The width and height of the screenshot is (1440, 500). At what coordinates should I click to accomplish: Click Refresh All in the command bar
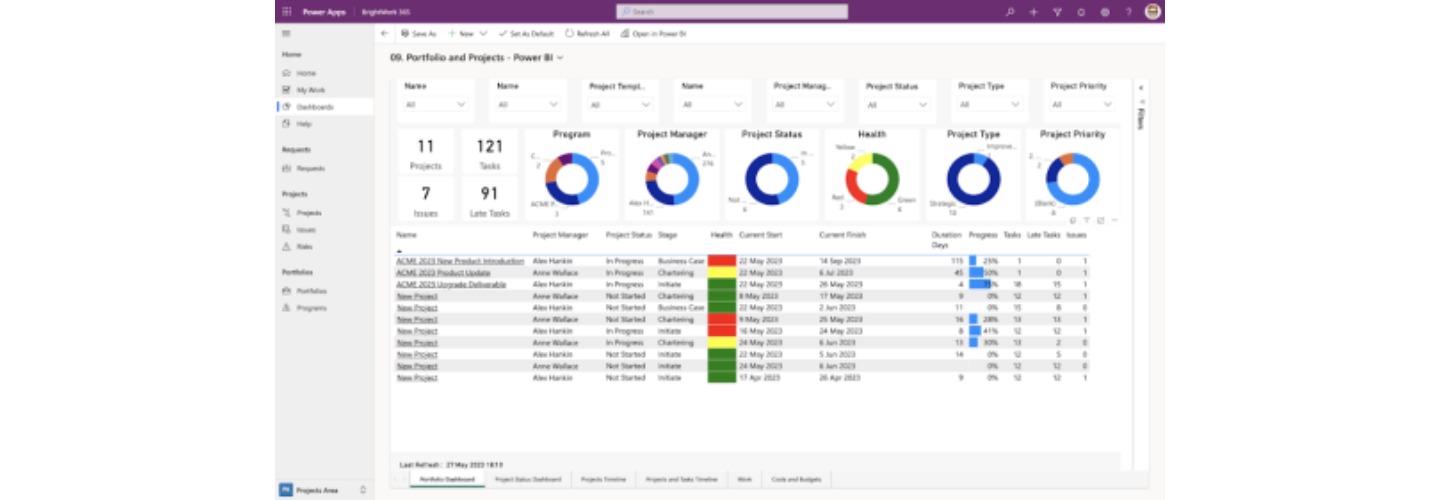tap(587, 33)
